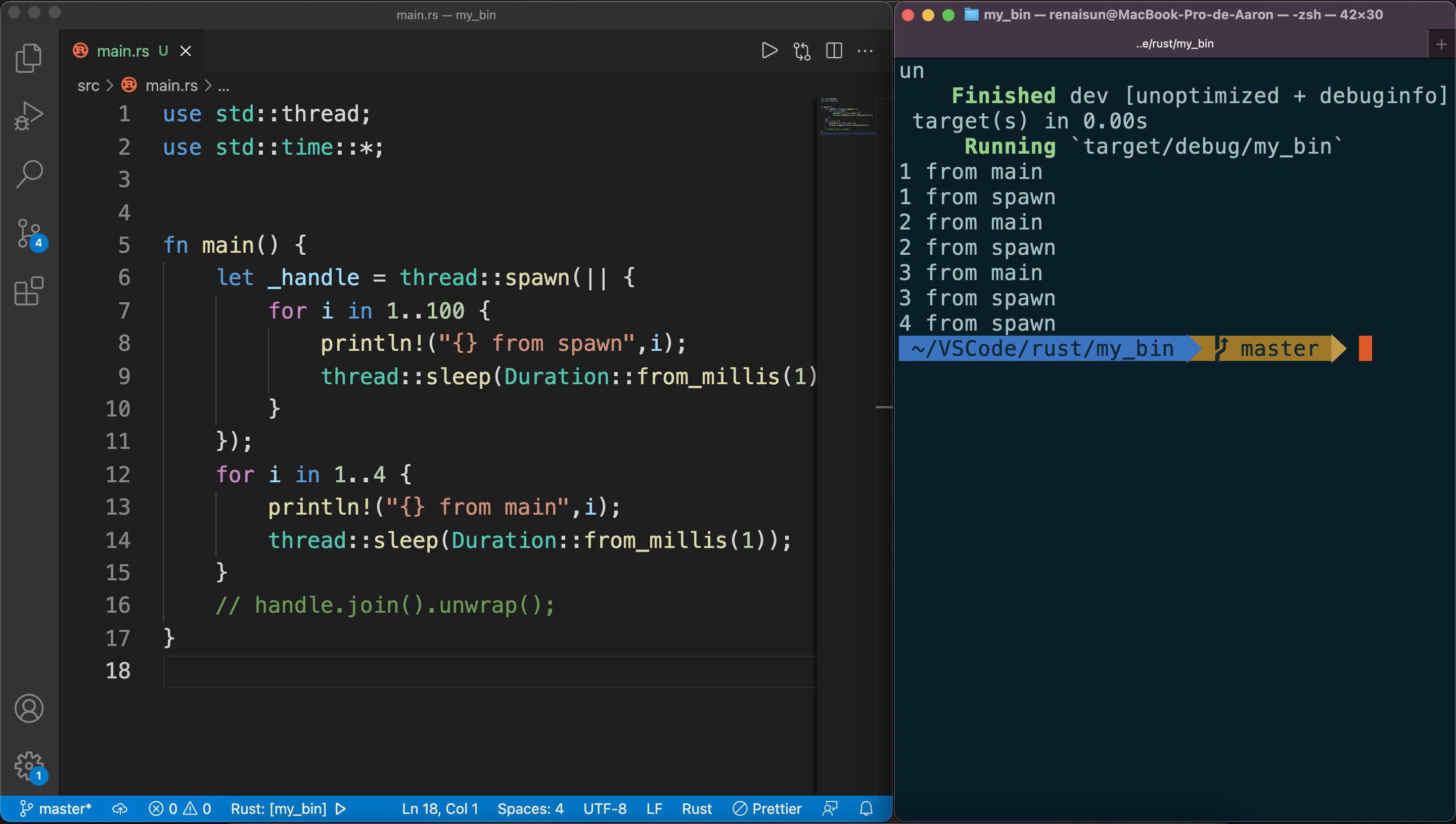Open the more actions ellipsis menu

tap(864, 51)
